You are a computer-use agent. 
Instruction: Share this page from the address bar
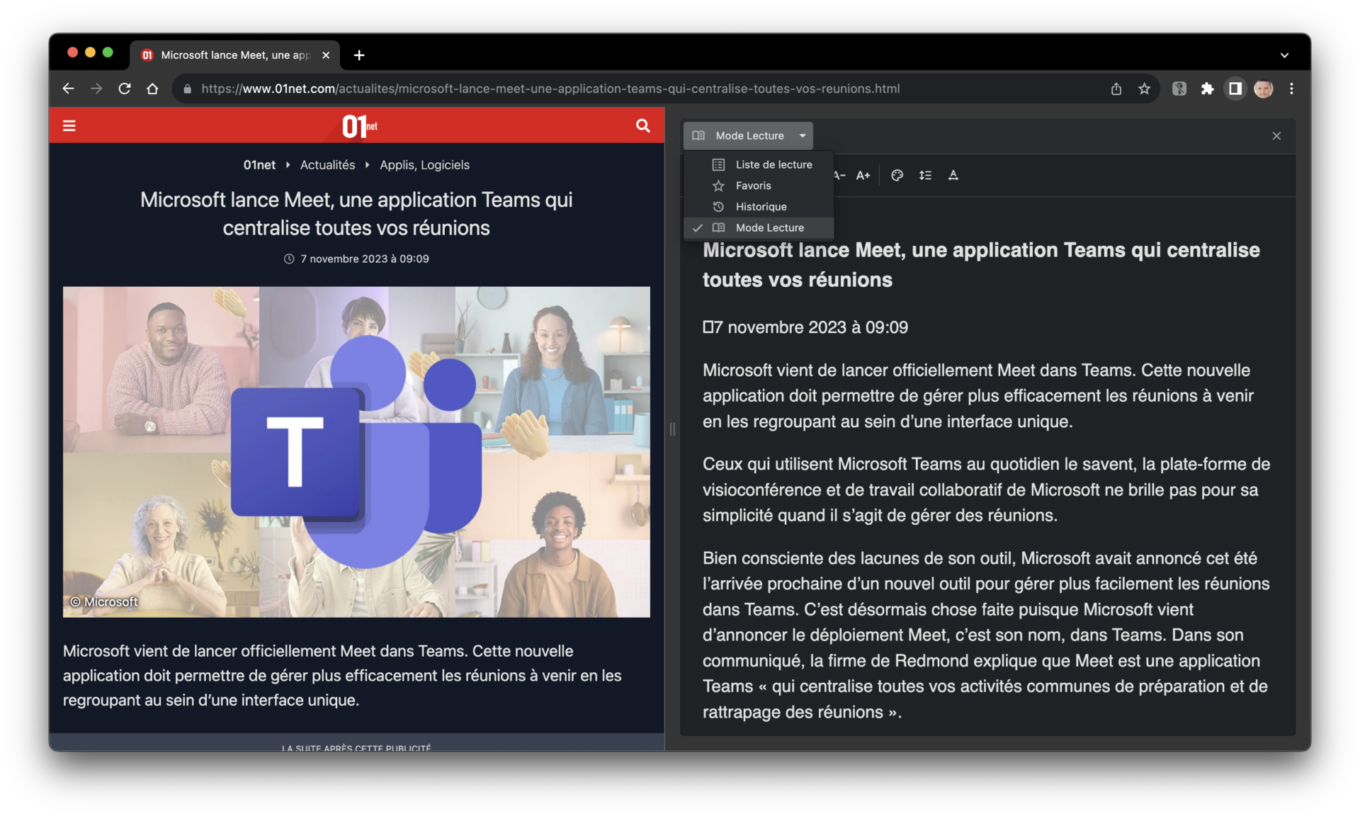click(x=1116, y=88)
